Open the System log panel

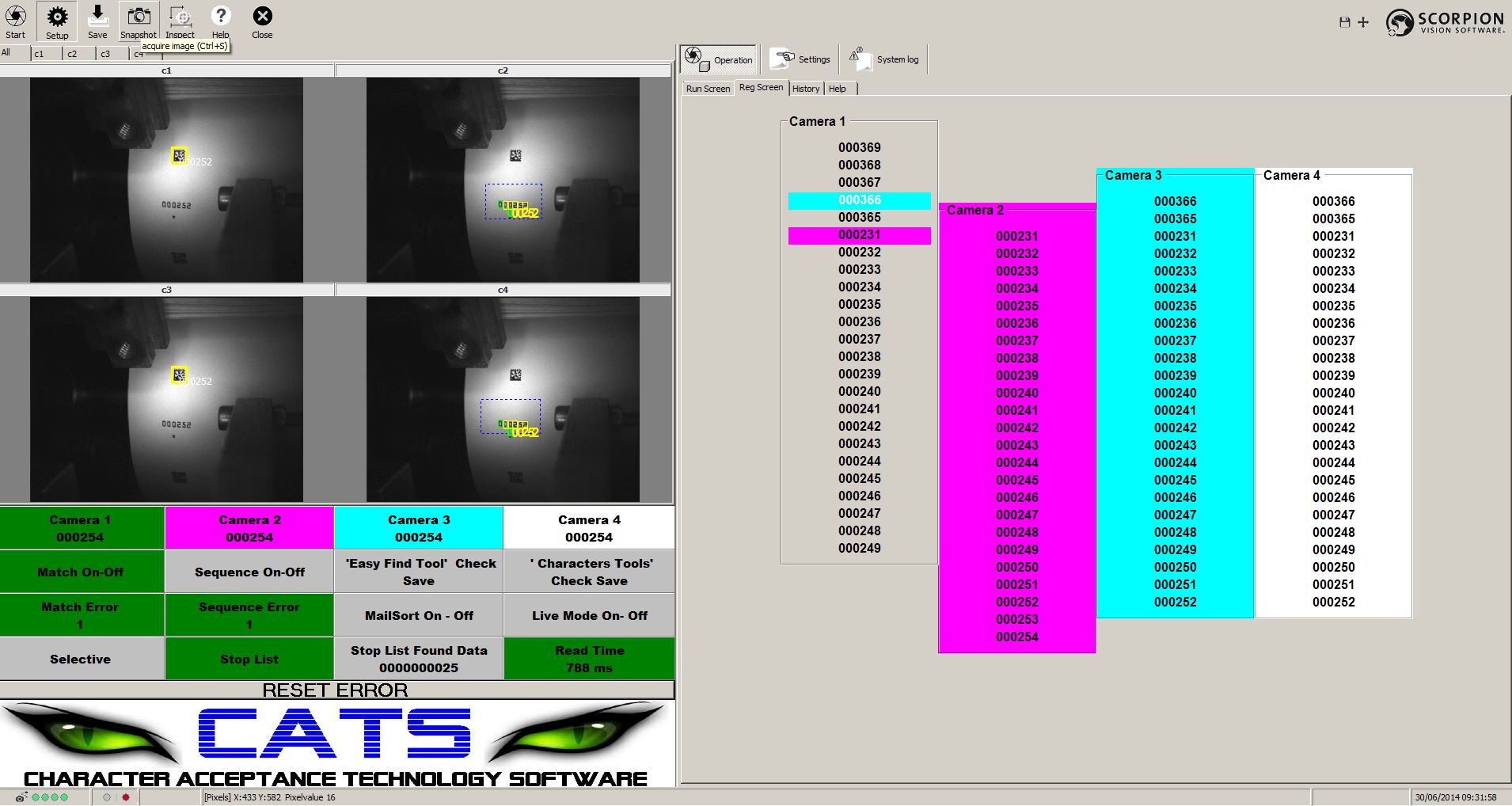(884, 59)
